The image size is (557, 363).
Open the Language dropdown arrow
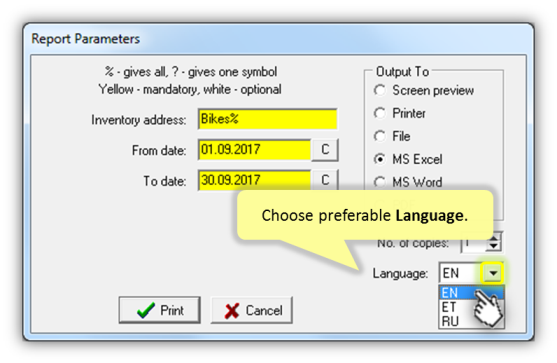click(493, 273)
